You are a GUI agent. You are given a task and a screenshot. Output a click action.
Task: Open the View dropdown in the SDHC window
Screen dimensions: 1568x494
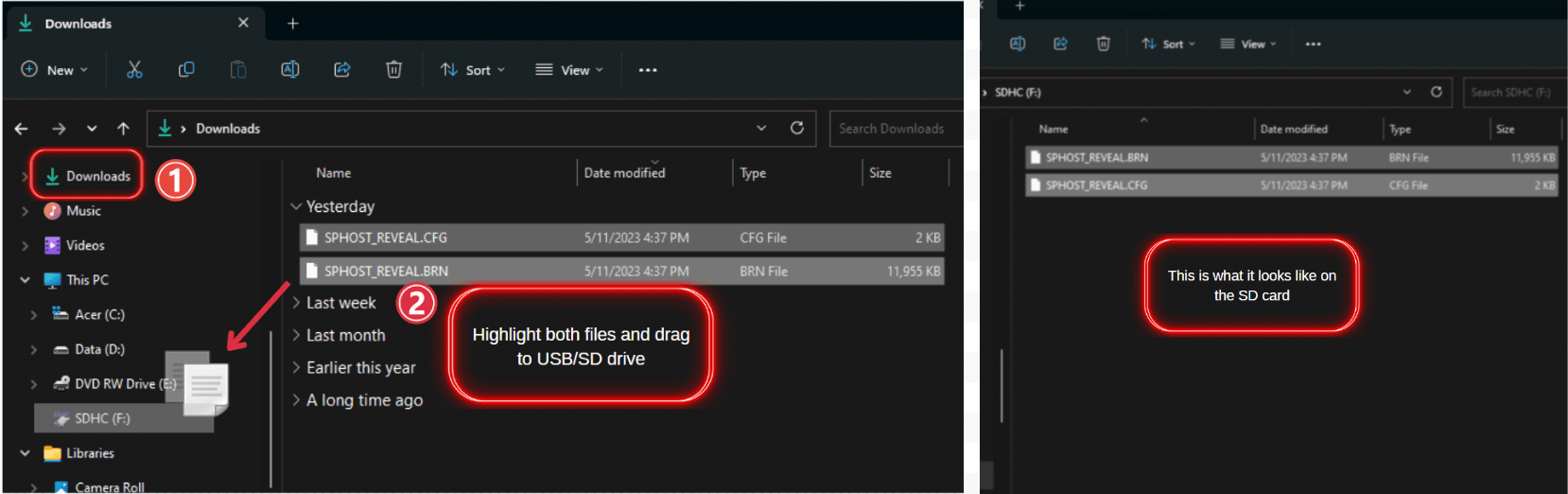coord(1248,44)
